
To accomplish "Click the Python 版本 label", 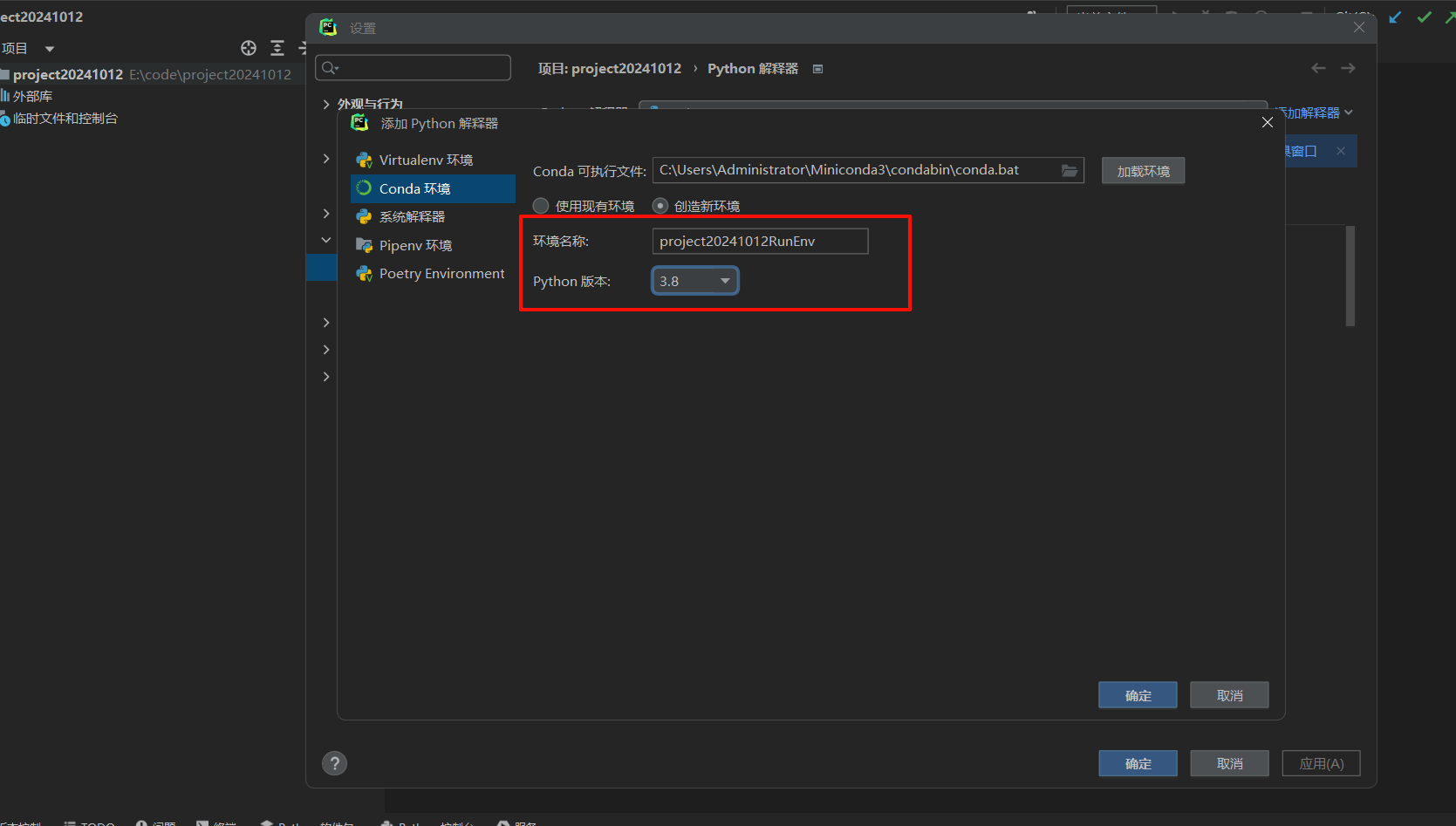I will pos(571,281).
